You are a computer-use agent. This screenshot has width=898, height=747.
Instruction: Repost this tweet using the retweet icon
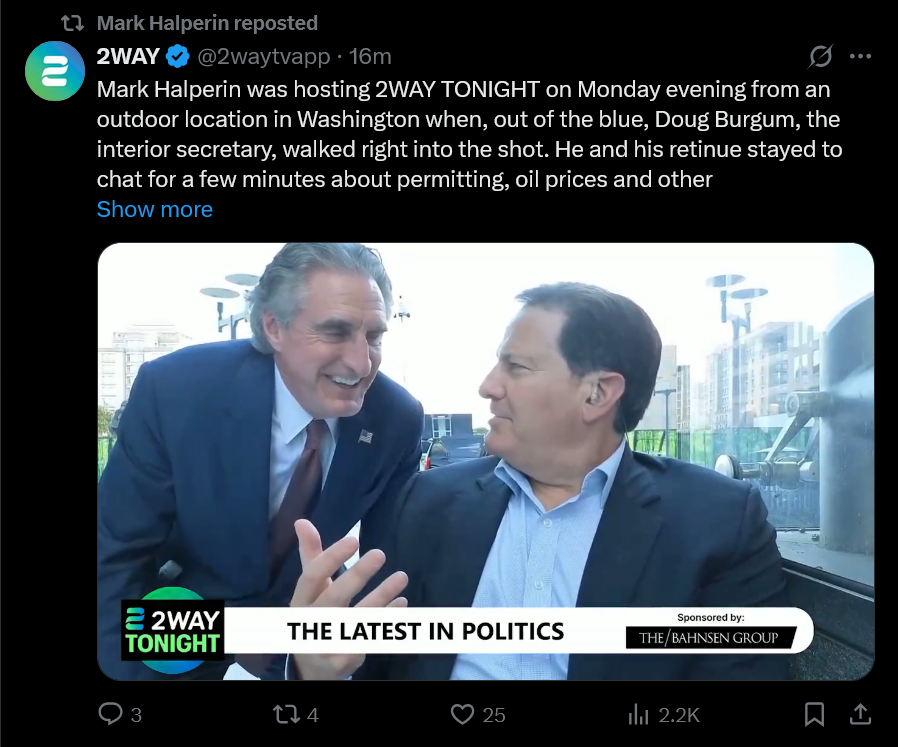286,714
